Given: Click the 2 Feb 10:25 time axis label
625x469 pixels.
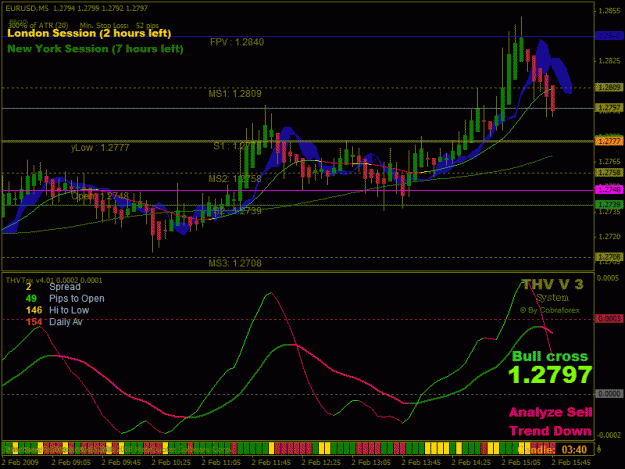Looking at the screenshot, I should (171, 462).
